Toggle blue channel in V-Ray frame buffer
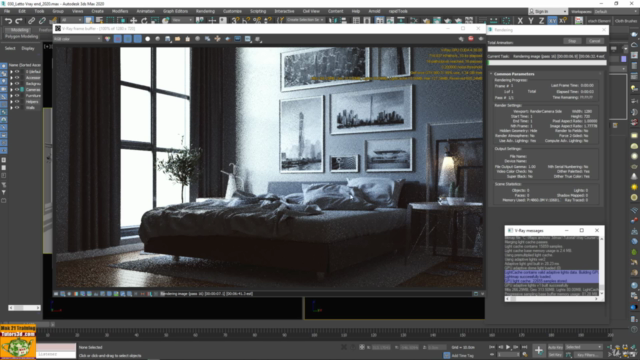The height and width of the screenshot is (360, 640). [138, 39]
